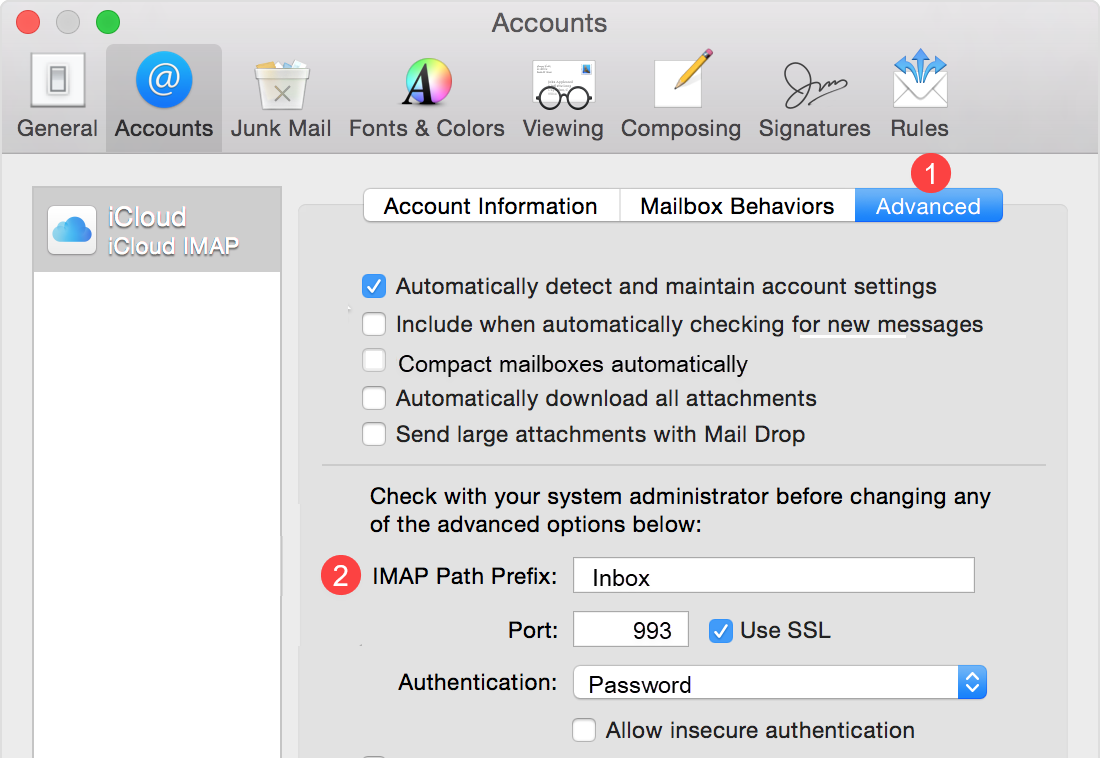The image size is (1100, 758).
Task: Open the Rules preferences pane
Action: 918,95
